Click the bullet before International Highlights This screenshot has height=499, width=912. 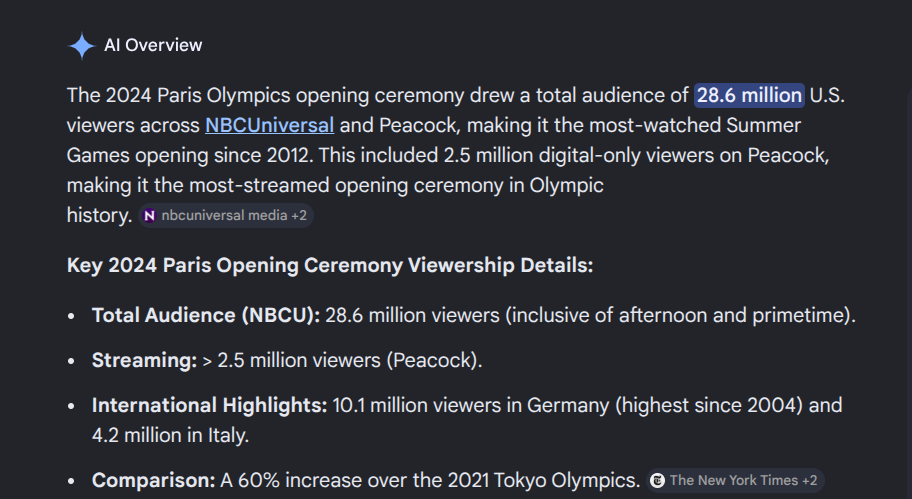[72, 406]
